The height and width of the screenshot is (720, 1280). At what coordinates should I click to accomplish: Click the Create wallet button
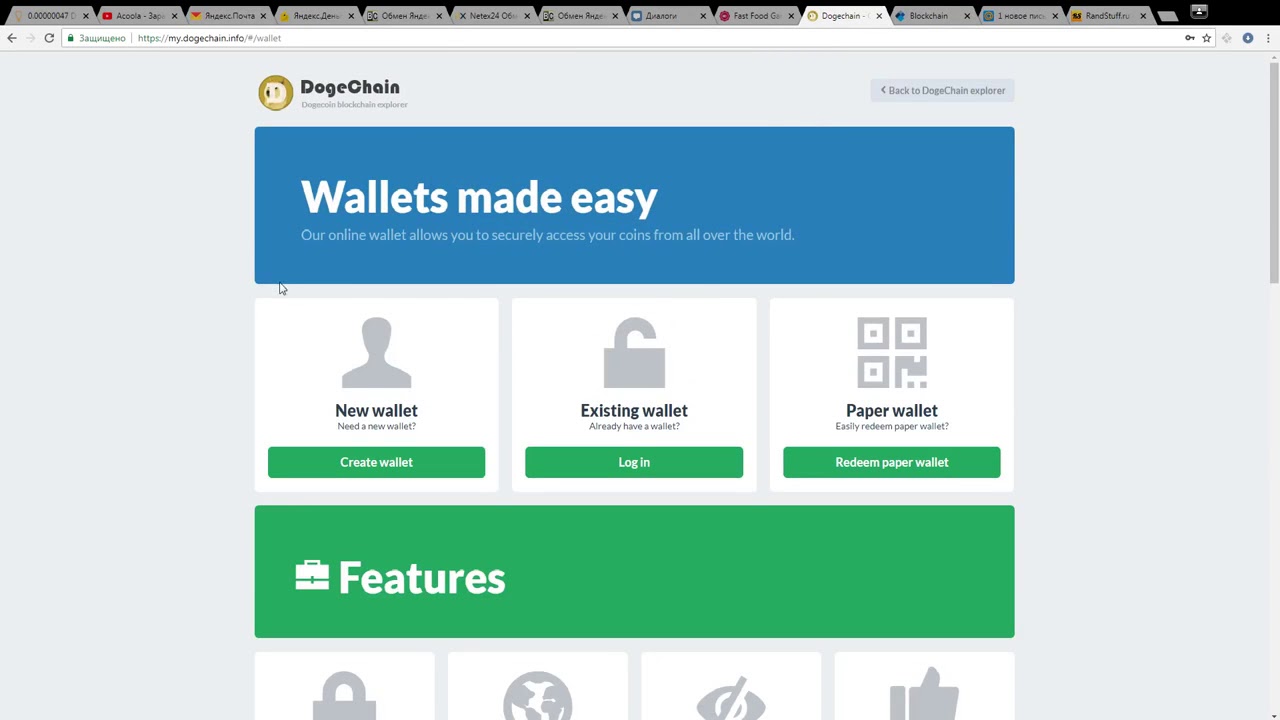click(376, 462)
